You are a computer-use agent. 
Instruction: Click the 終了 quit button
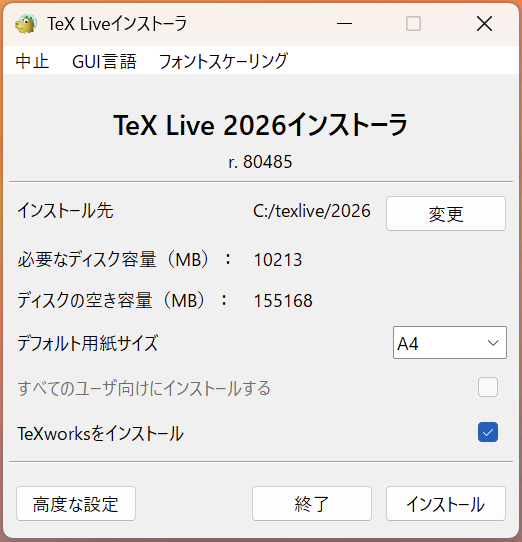[312, 504]
